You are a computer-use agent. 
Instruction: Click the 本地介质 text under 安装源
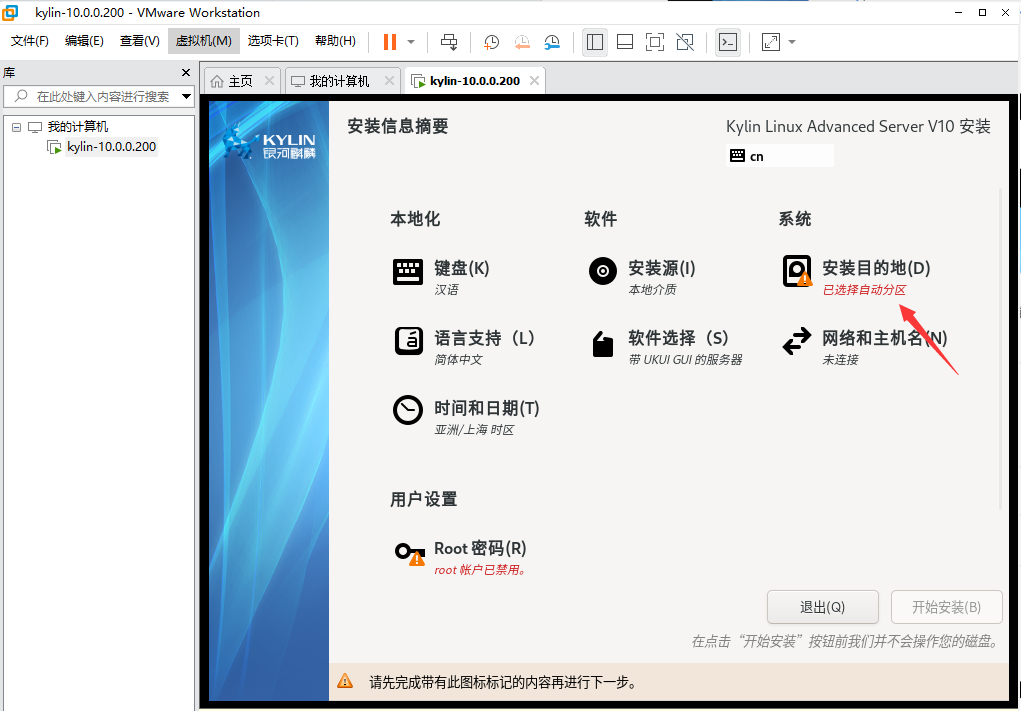(652, 290)
